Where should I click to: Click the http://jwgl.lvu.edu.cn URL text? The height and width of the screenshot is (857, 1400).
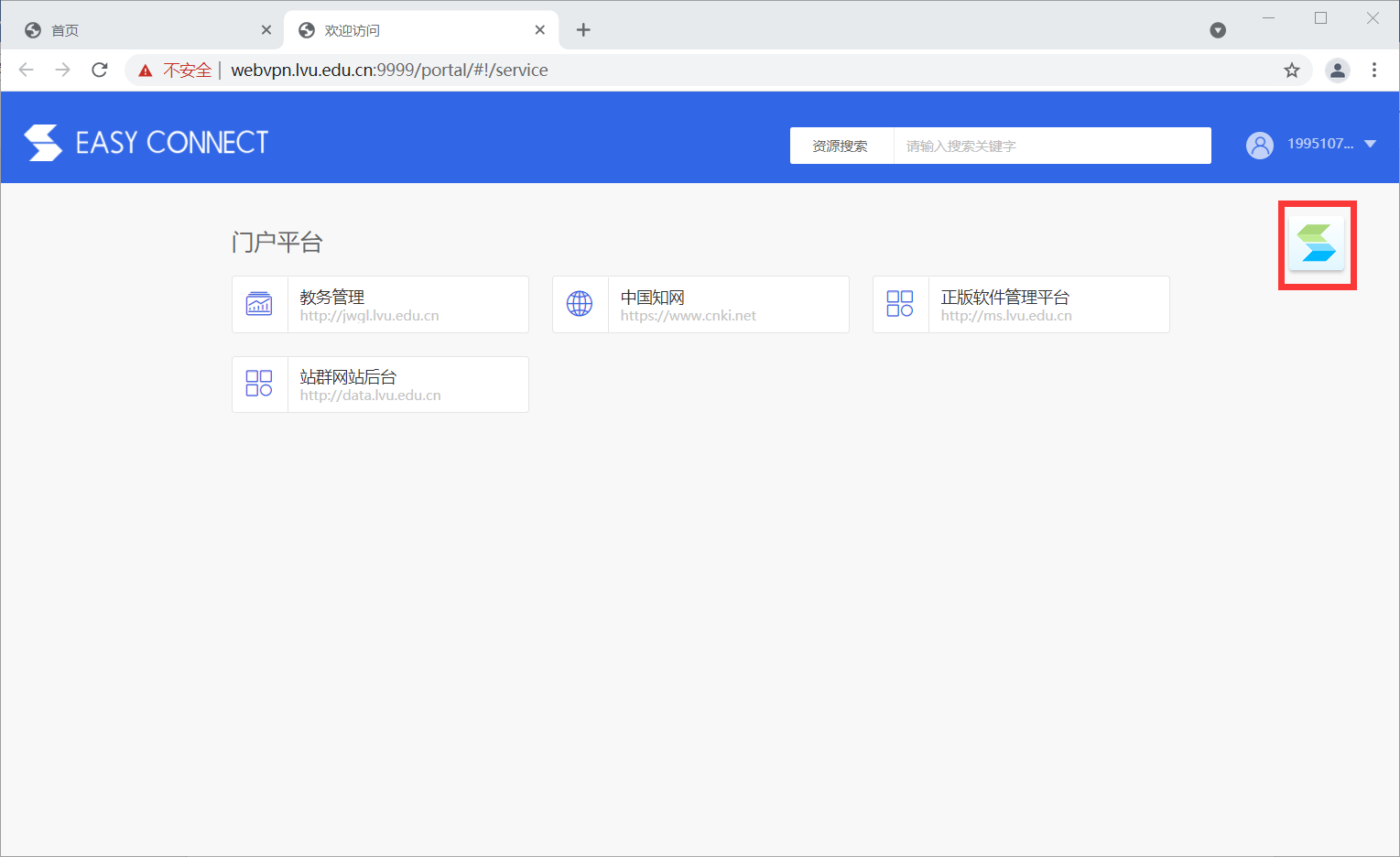pos(369,316)
